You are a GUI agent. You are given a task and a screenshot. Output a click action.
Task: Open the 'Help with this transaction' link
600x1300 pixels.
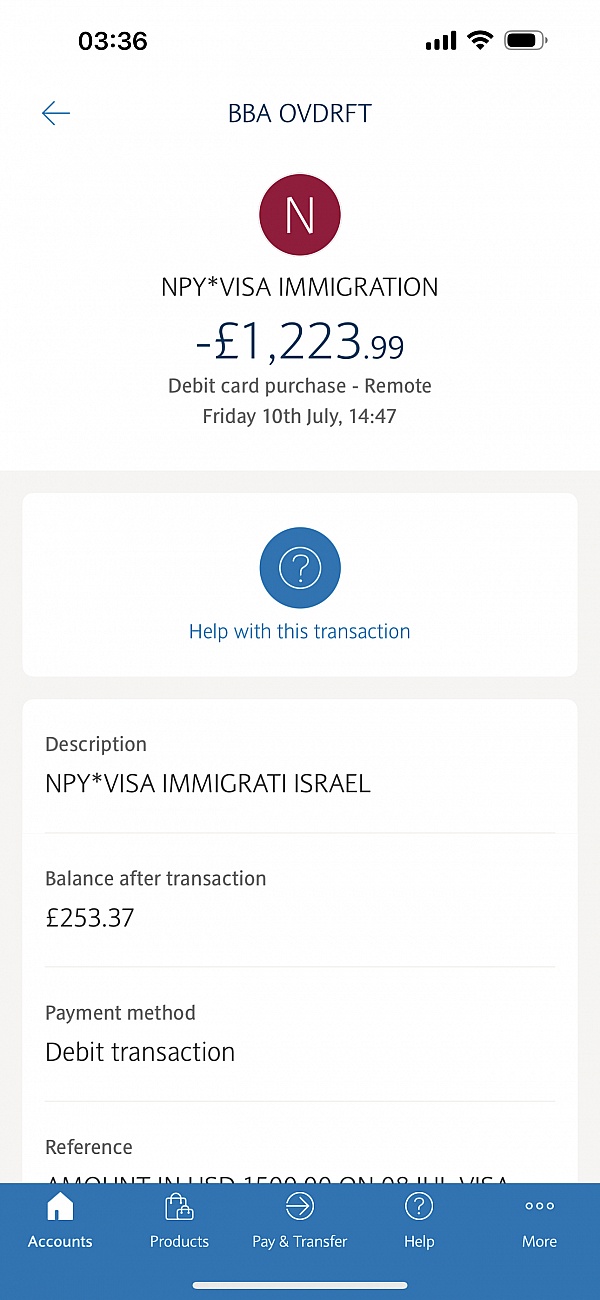300,631
